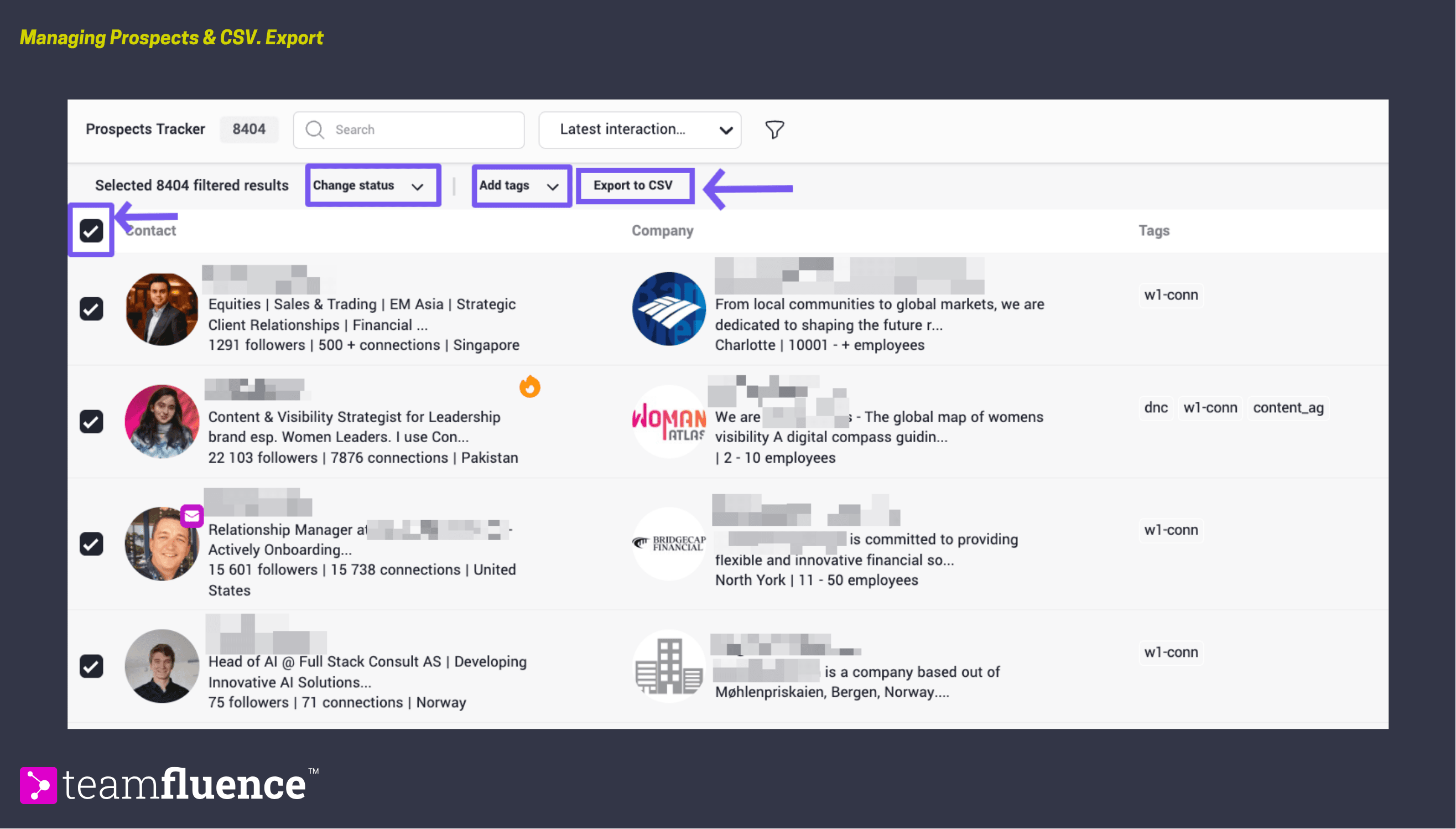
Task: Uncheck the Singapore equities contact checkbox
Action: point(91,309)
